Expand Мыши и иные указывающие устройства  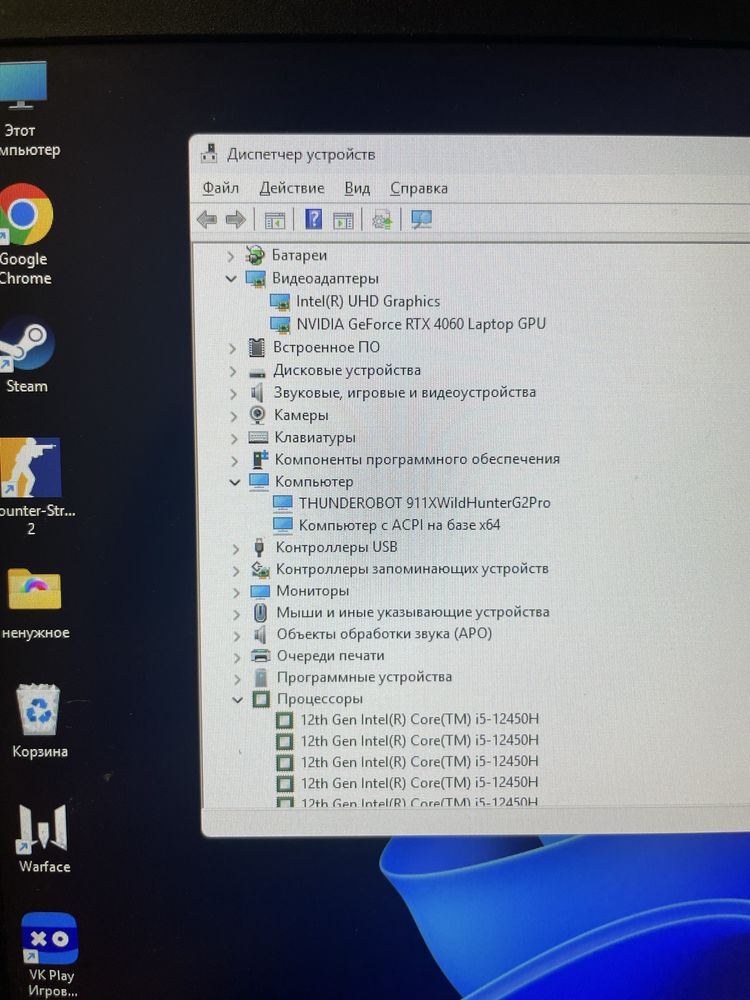pyautogui.click(x=237, y=614)
